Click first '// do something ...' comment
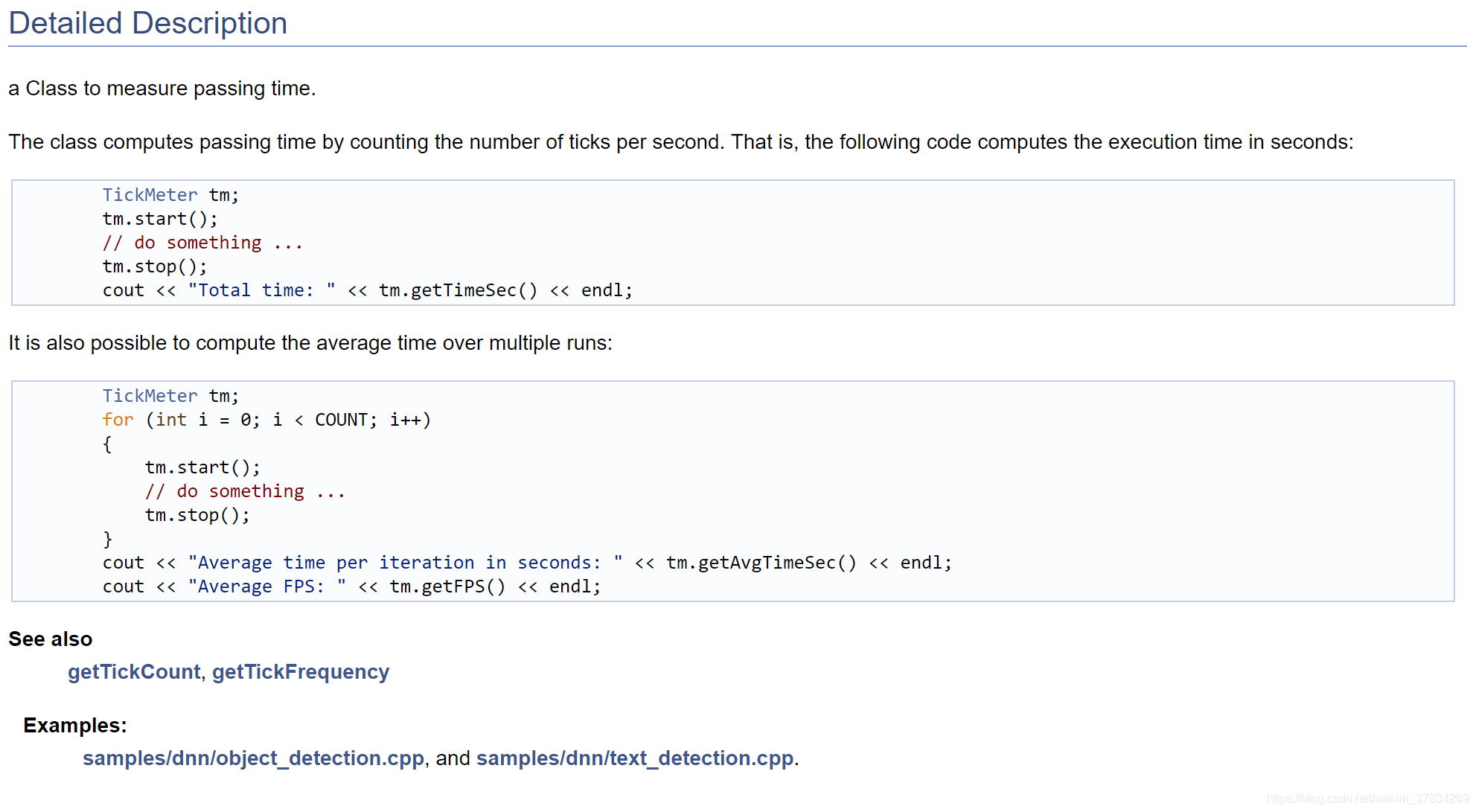This screenshot has height=812, width=1476. 202,243
